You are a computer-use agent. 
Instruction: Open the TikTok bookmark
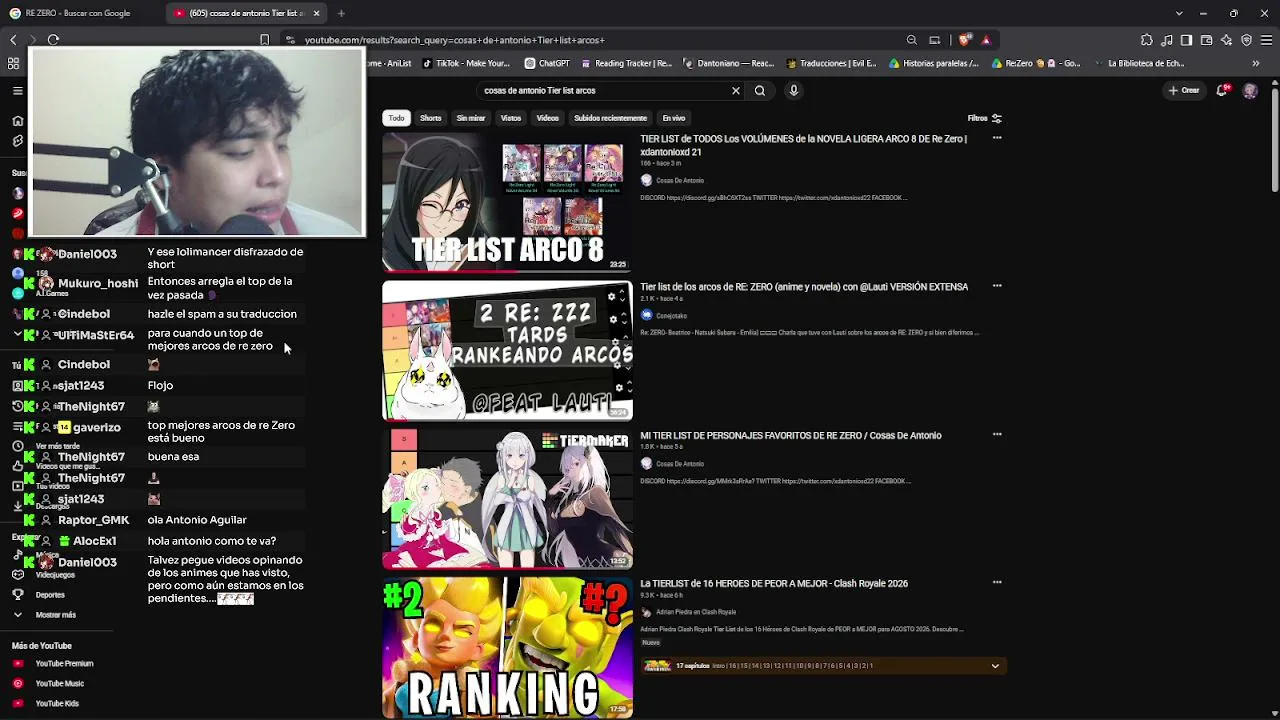(x=466, y=63)
